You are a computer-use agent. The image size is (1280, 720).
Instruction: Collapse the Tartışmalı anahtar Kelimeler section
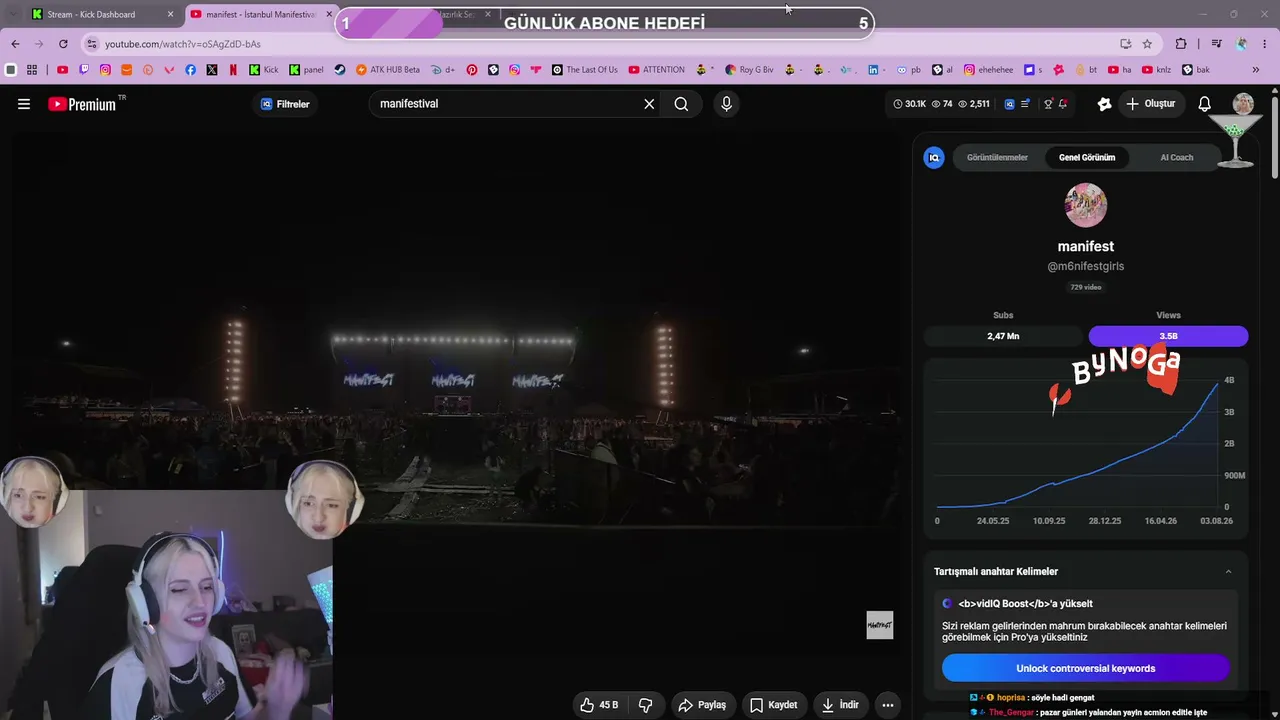click(1228, 572)
